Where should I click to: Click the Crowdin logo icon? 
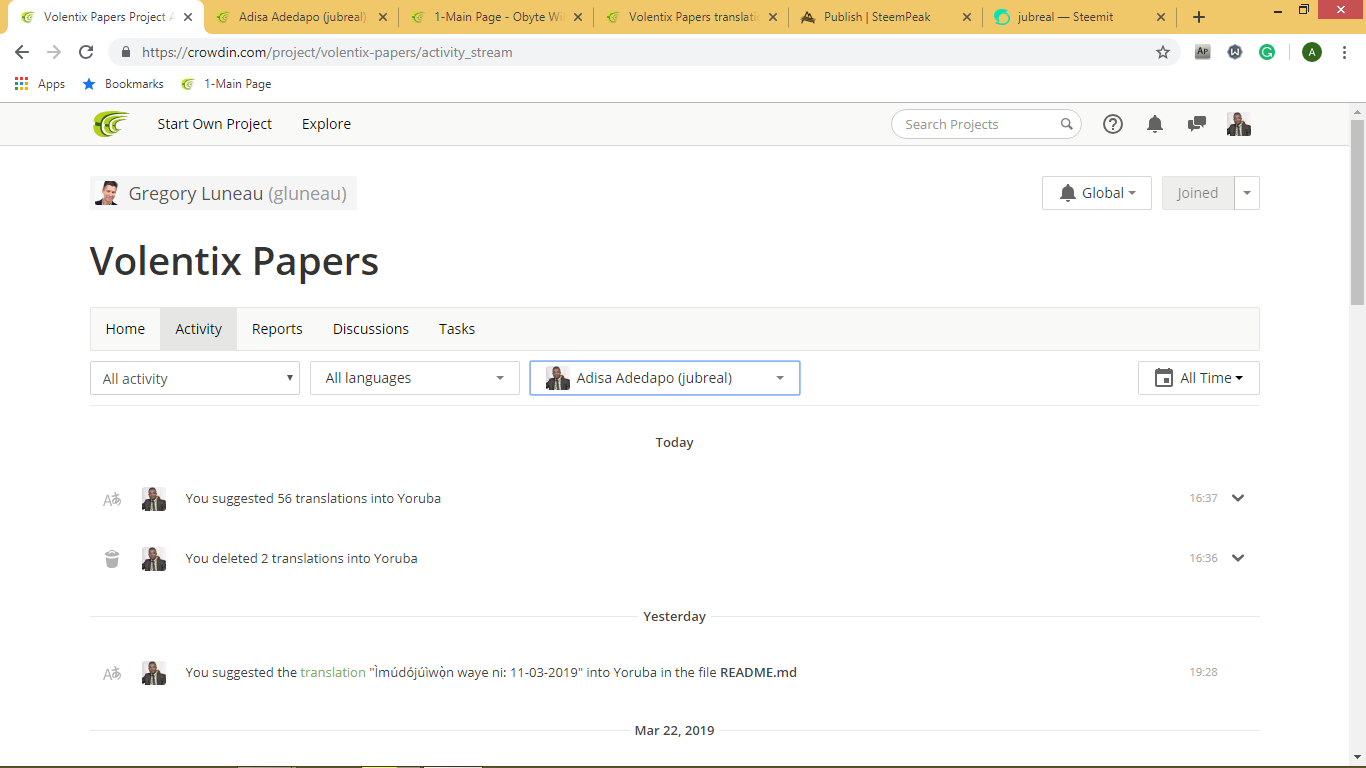pos(111,124)
